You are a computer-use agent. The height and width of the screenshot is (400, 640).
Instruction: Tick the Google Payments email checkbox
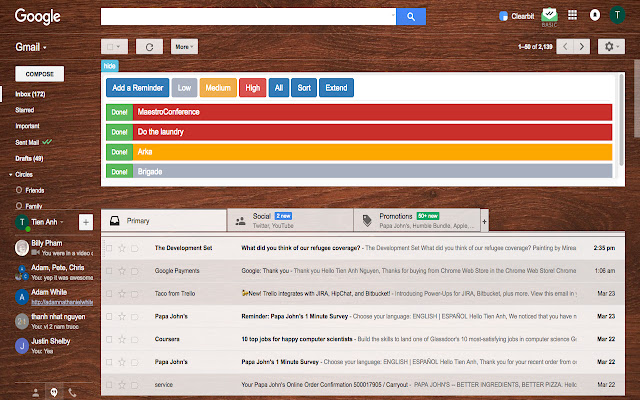(x=109, y=271)
